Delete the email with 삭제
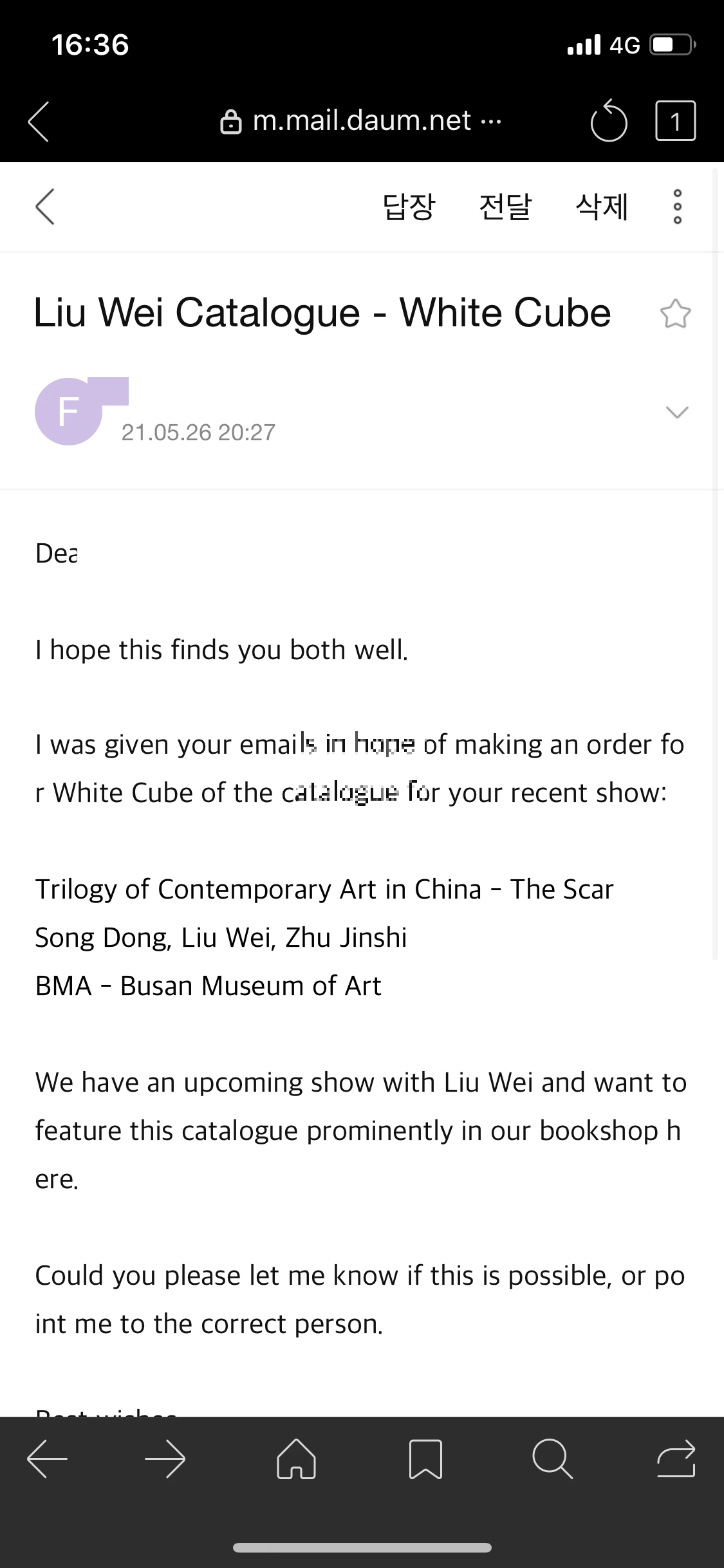This screenshot has height=1568, width=724. pos(602,207)
